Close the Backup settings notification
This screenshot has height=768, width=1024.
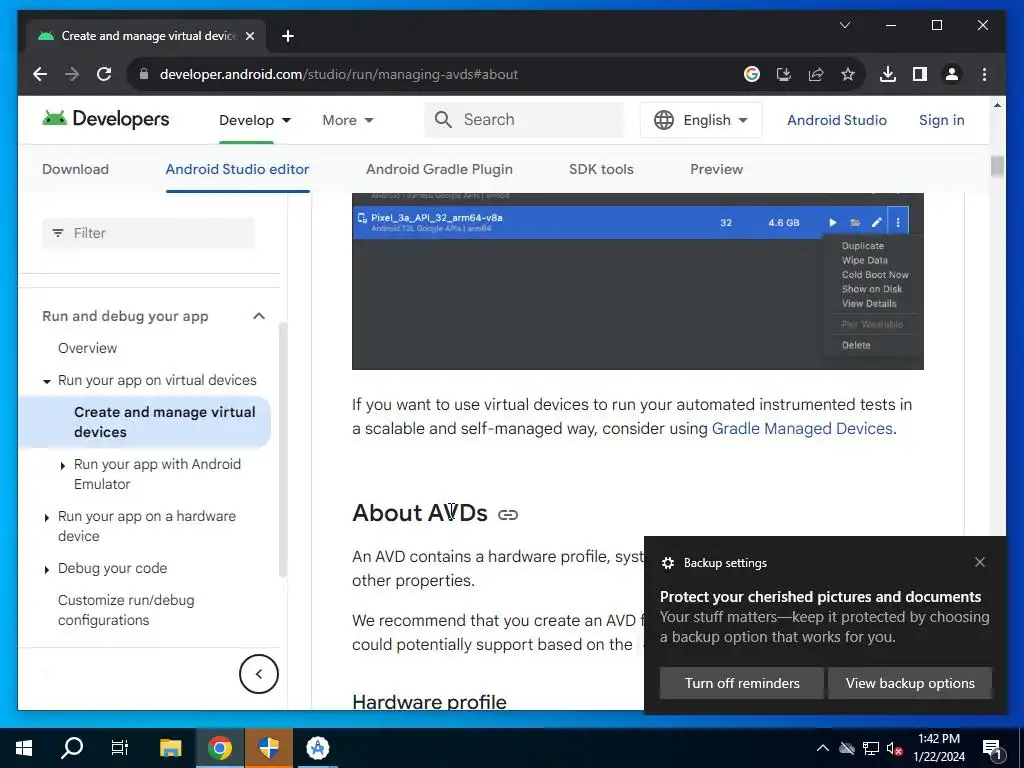click(980, 562)
